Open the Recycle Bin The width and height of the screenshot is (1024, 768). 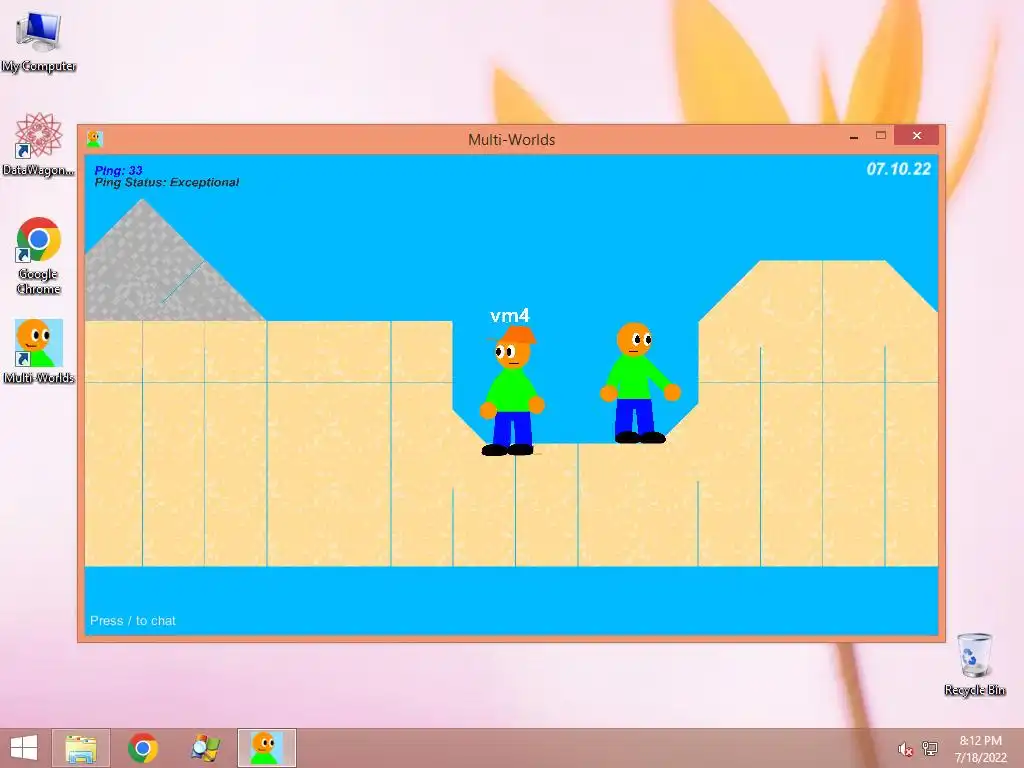(x=974, y=664)
